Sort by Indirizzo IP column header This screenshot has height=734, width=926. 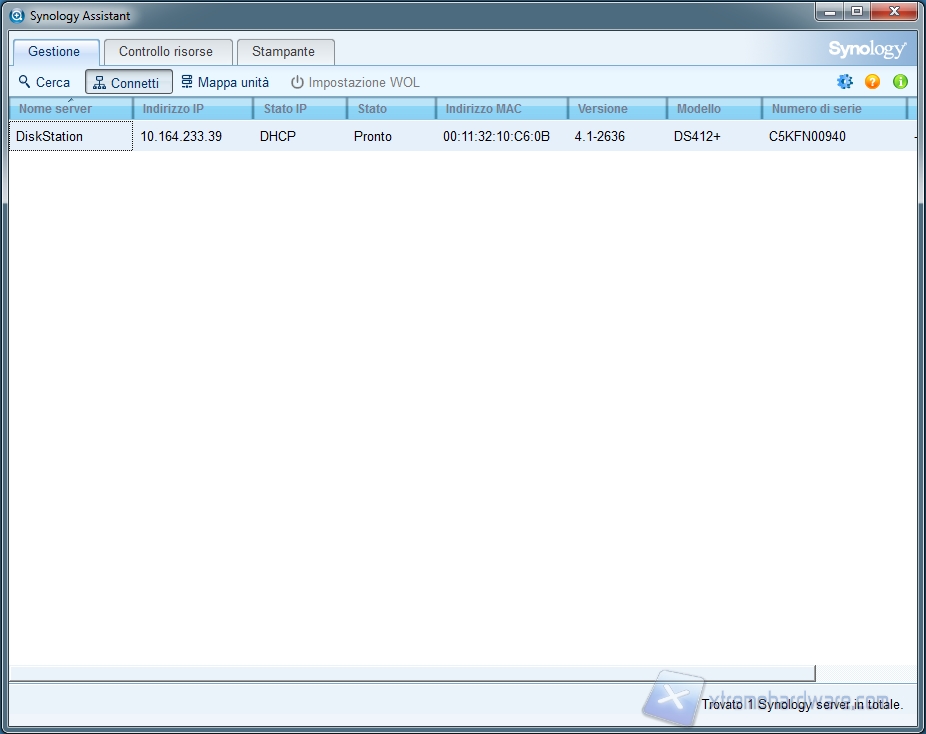tap(194, 109)
